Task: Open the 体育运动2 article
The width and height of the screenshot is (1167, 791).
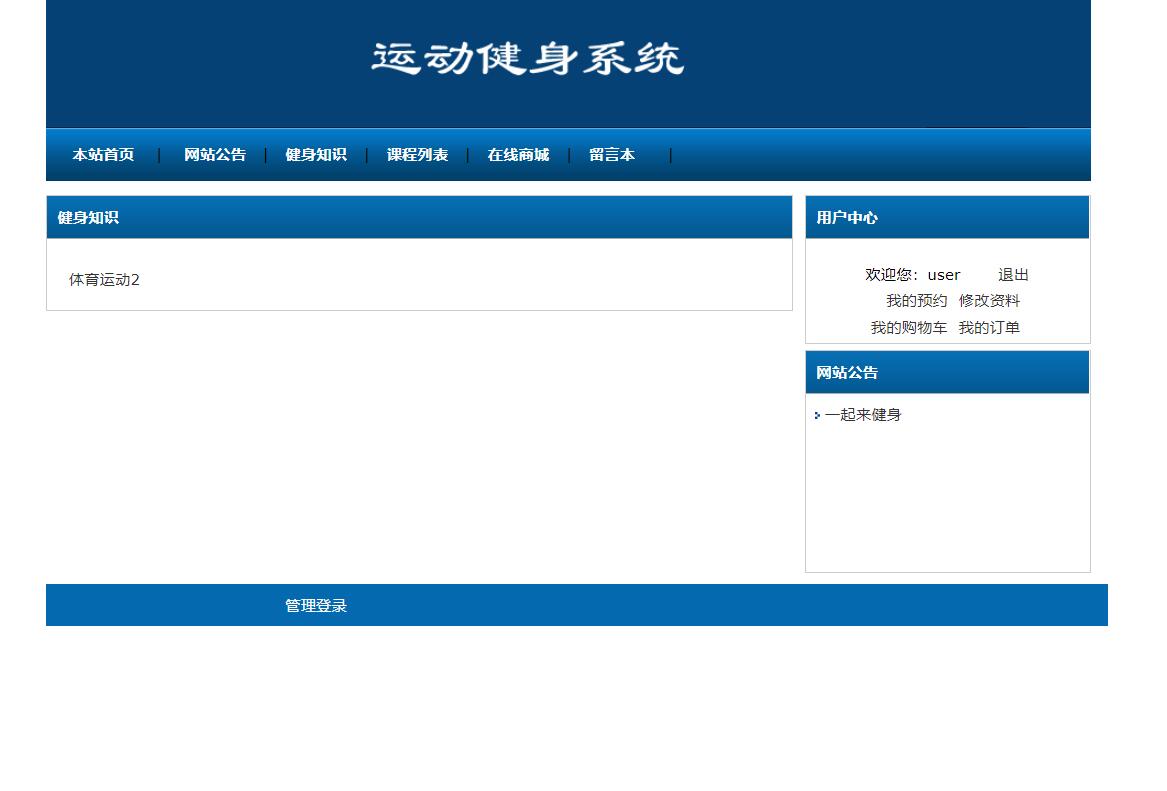Action: [103, 280]
